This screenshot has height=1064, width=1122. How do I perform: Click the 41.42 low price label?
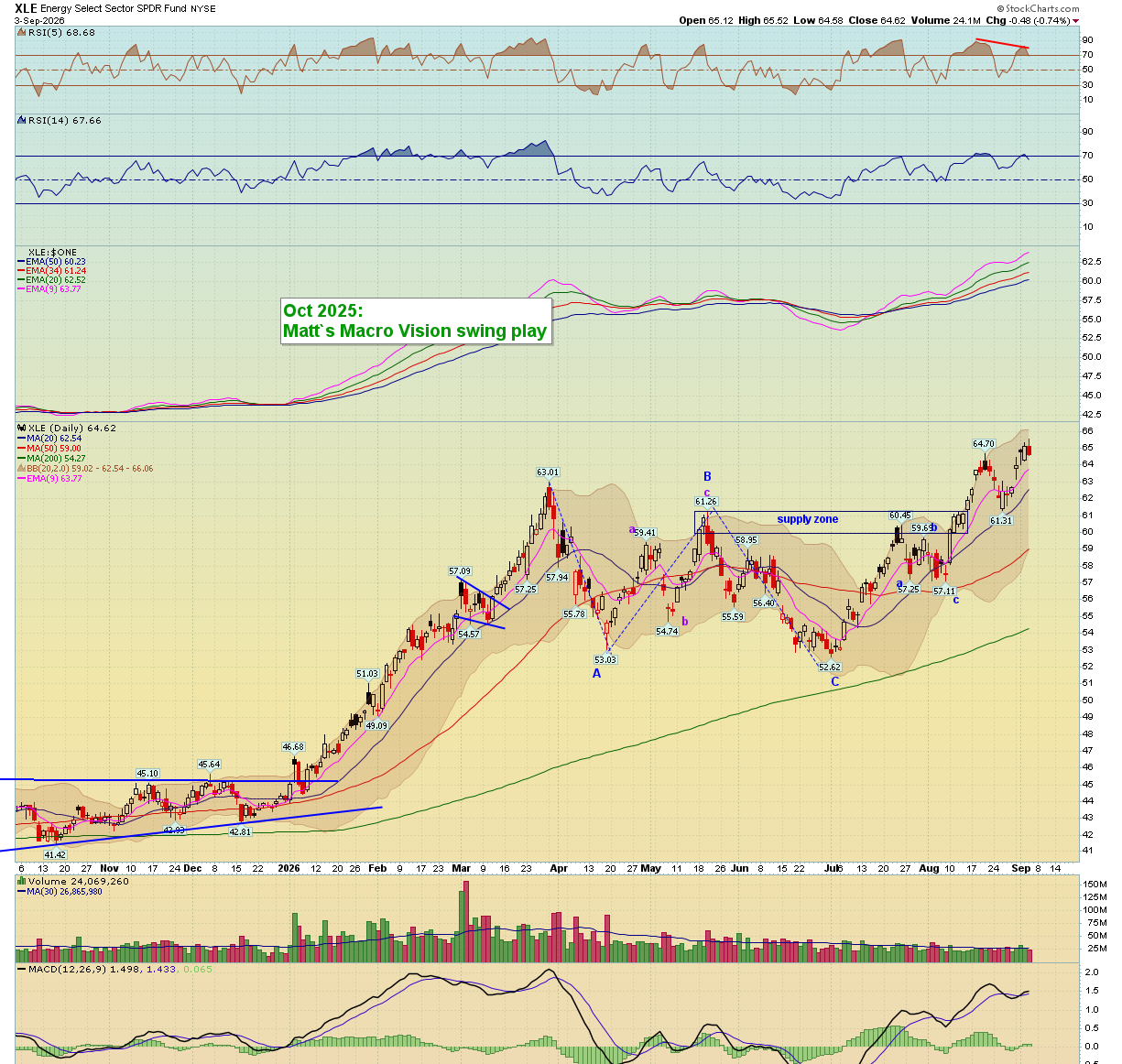[x=55, y=854]
